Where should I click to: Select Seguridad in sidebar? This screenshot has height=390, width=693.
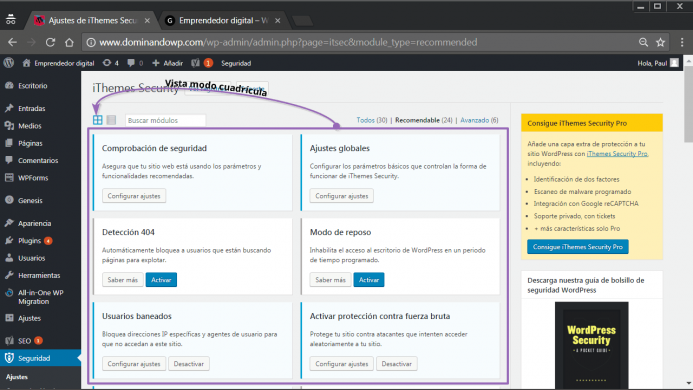[34, 358]
